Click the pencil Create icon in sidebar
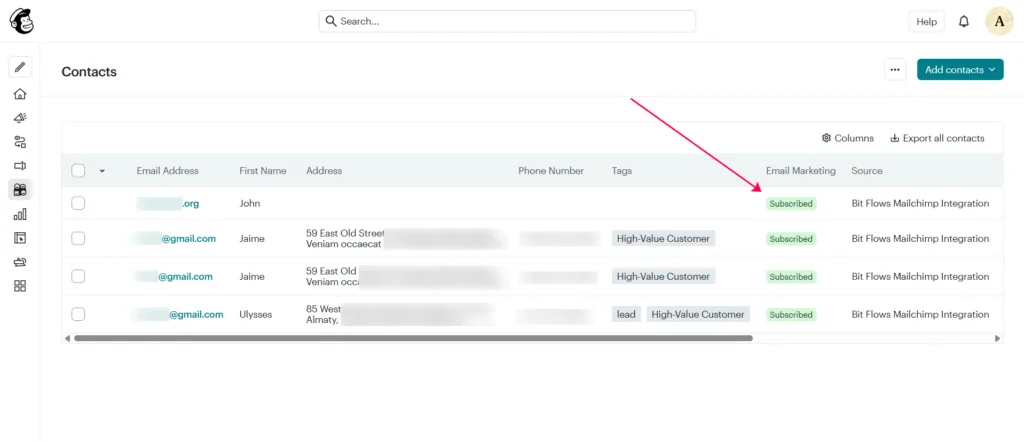This screenshot has height=441, width=1024. tap(20, 67)
